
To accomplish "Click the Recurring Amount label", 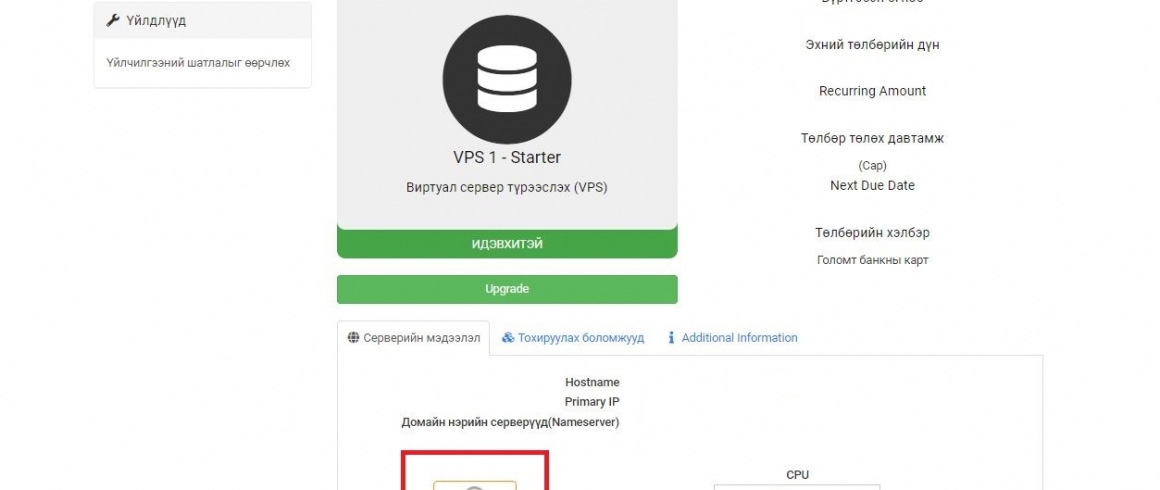I will click(x=872, y=91).
